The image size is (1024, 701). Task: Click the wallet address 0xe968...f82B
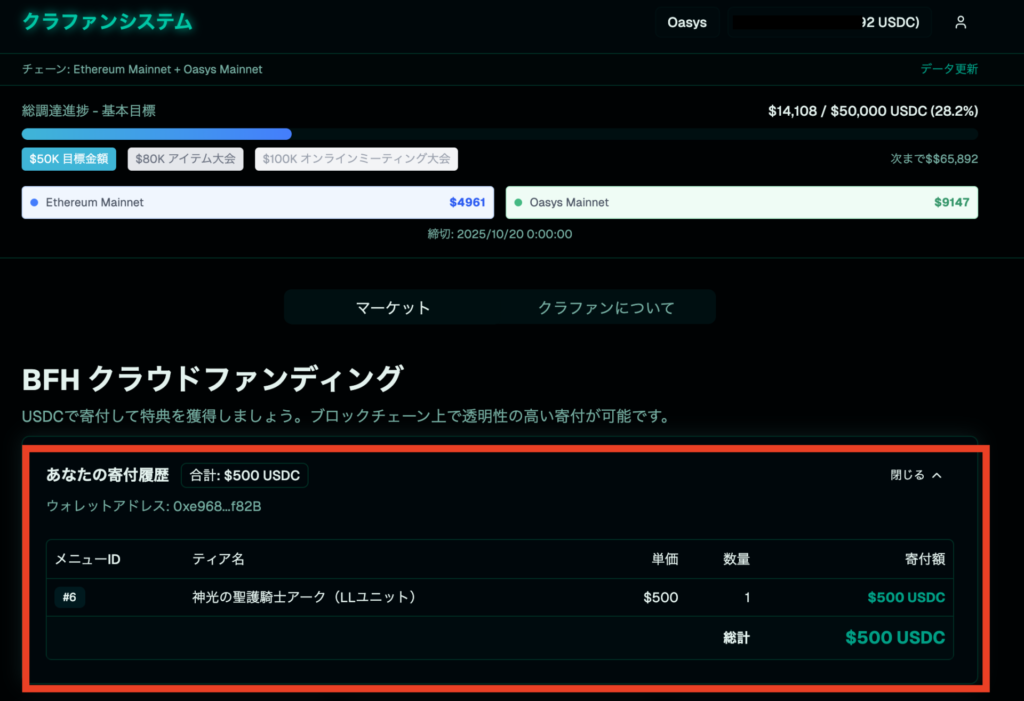154,506
